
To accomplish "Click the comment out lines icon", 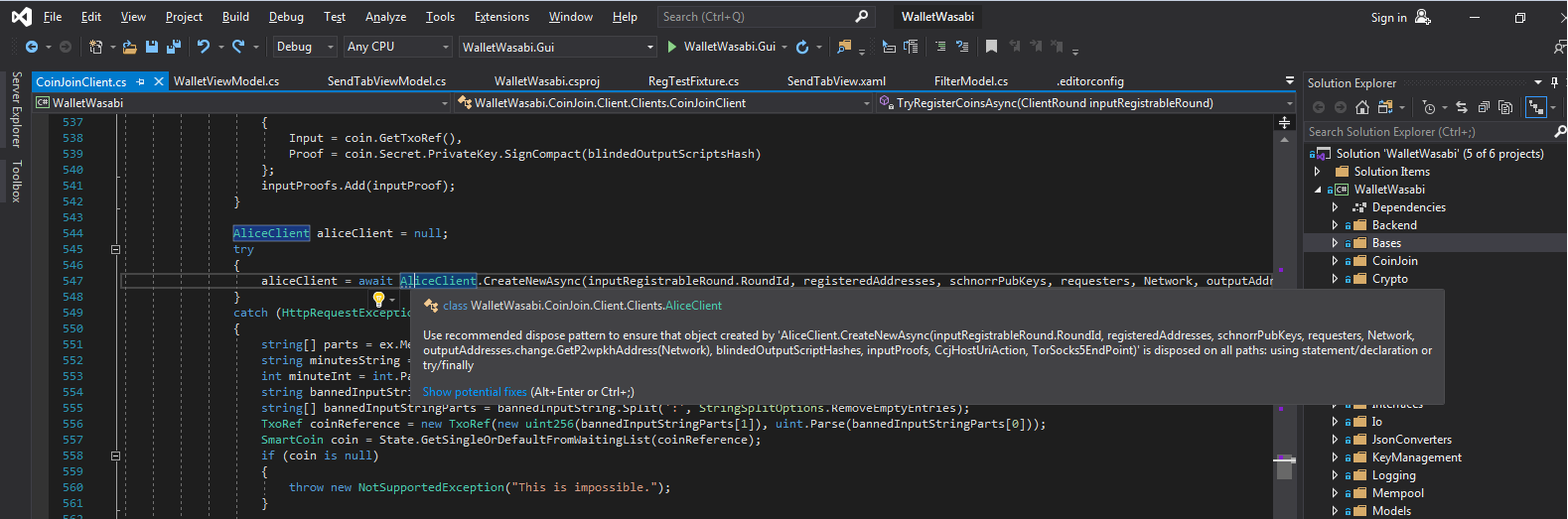I will tap(940, 47).
